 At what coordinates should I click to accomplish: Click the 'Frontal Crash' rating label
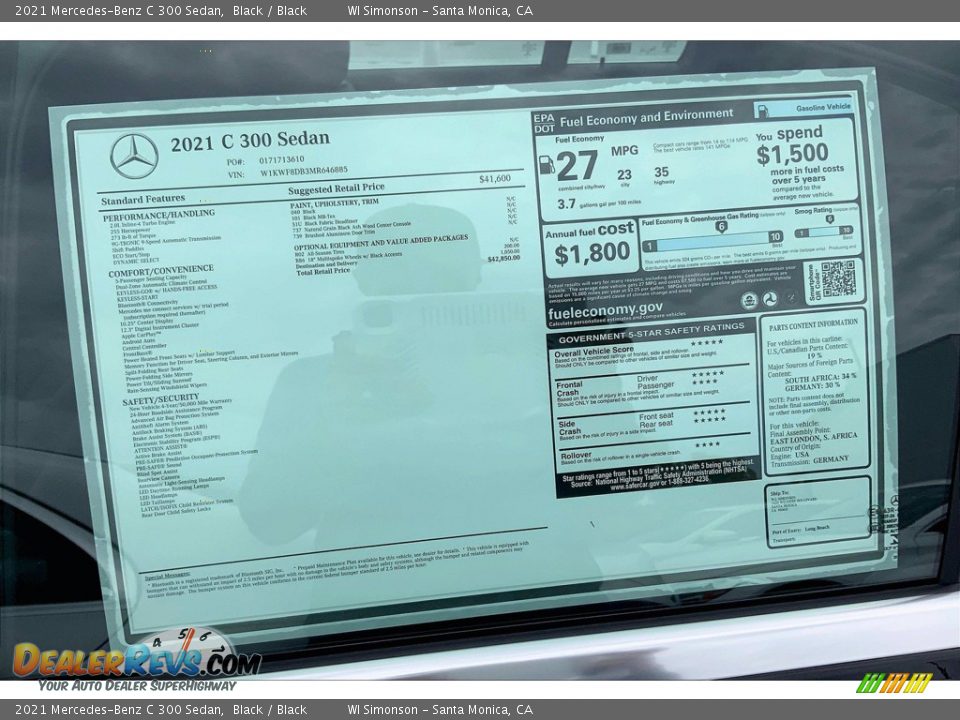click(569, 389)
